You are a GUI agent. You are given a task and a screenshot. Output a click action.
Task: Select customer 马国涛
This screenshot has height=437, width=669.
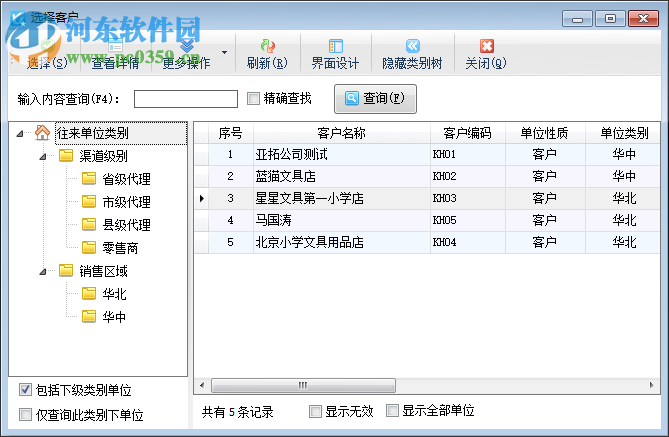(x=273, y=220)
